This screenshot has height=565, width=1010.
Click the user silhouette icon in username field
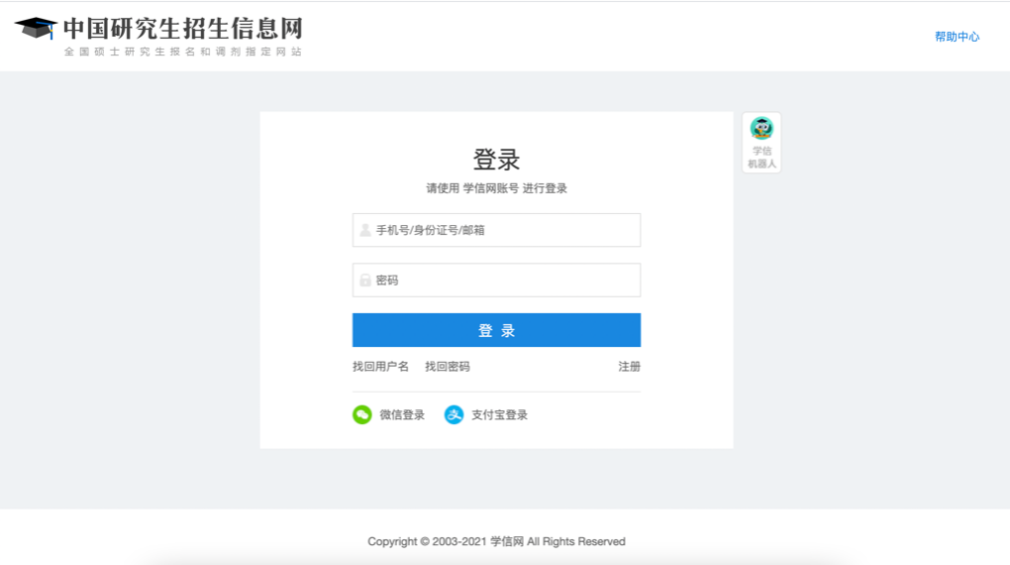tap(365, 230)
